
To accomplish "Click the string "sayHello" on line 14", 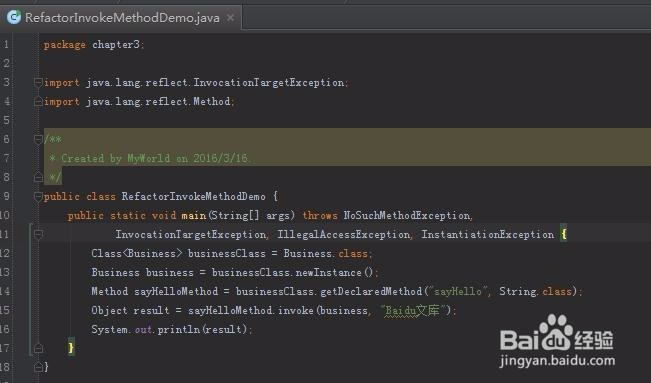I will click(x=458, y=291).
